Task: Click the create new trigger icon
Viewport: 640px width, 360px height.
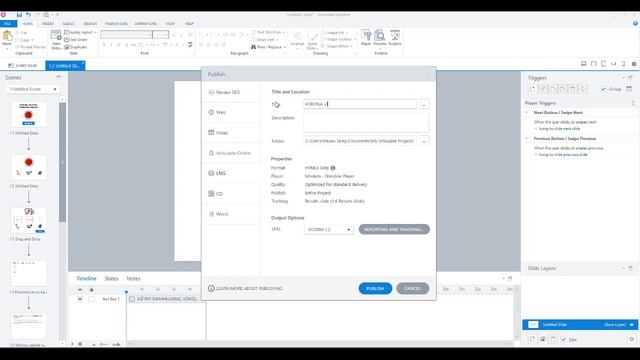Action: pyautogui.click(x=533, y=89)
